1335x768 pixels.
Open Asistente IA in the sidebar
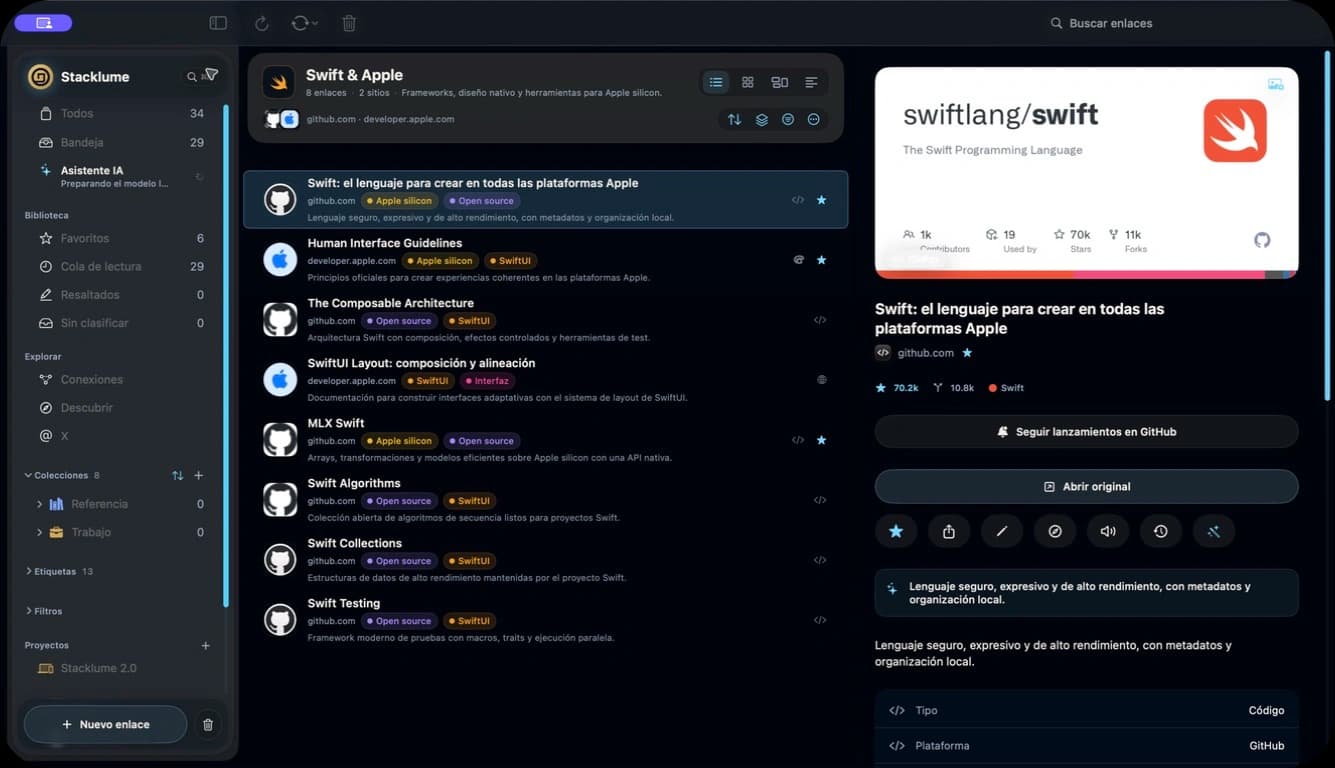coord(121,176)
